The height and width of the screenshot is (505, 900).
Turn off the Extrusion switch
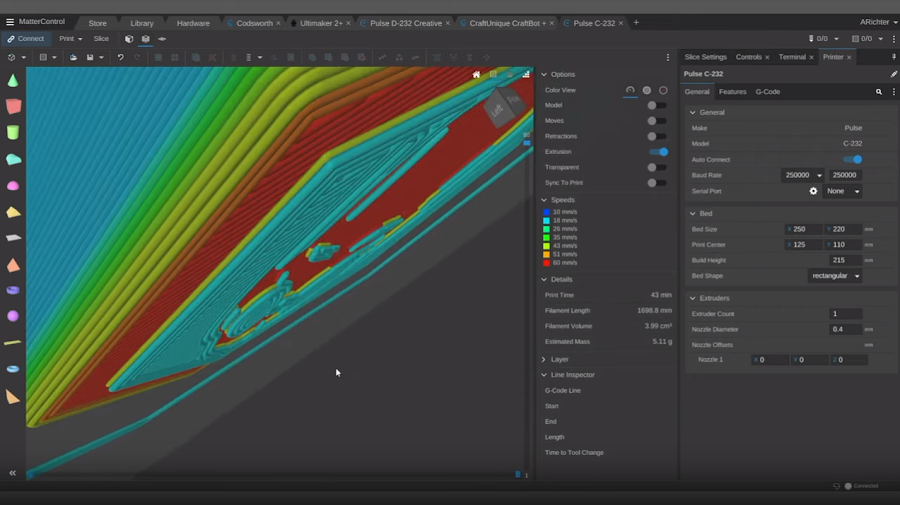pyautogui.click(x=658, y=152)
